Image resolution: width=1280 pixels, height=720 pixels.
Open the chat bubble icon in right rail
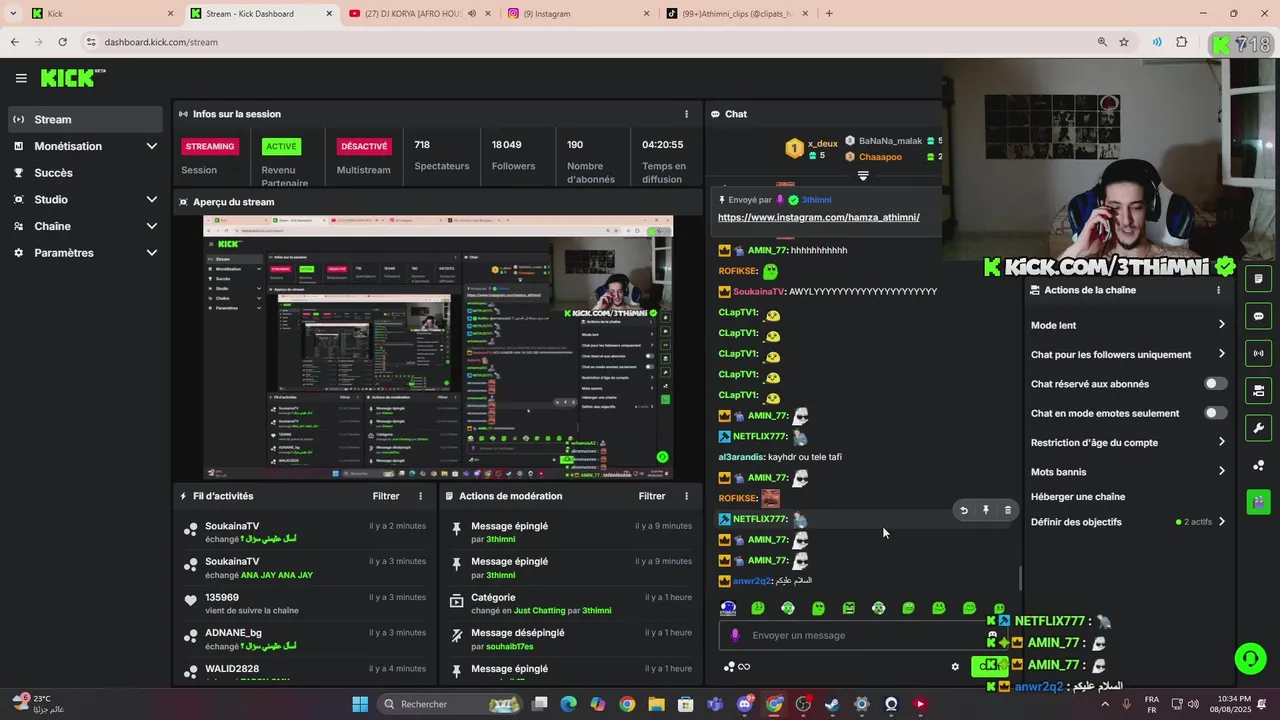(1258, 316)
